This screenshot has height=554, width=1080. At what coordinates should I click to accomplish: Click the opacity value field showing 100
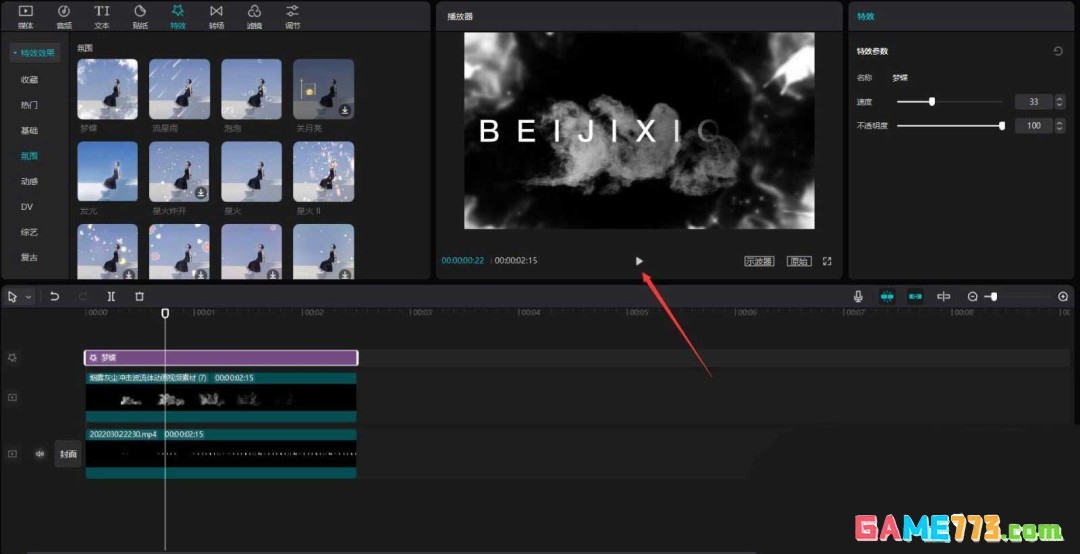1033,126
